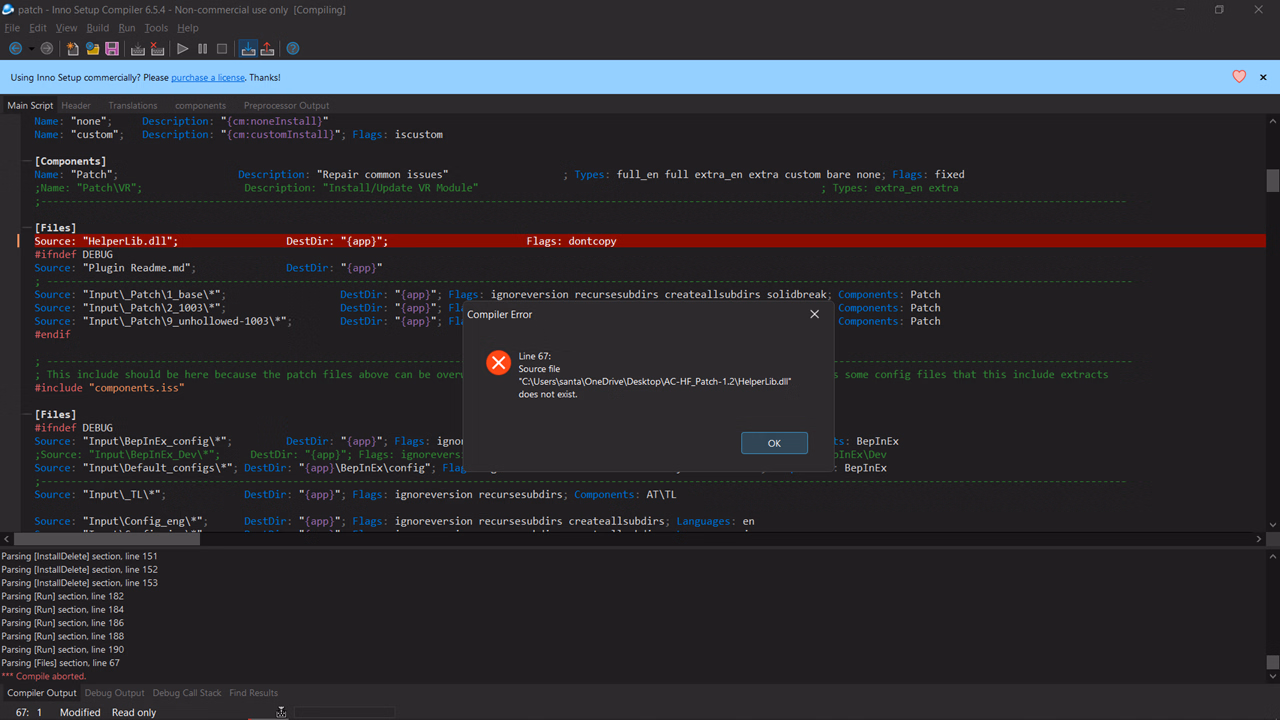The image size is (1280, 720).
Task: Click the Open file folder icon
Action: pyautogui.click(x=92, y=48)
